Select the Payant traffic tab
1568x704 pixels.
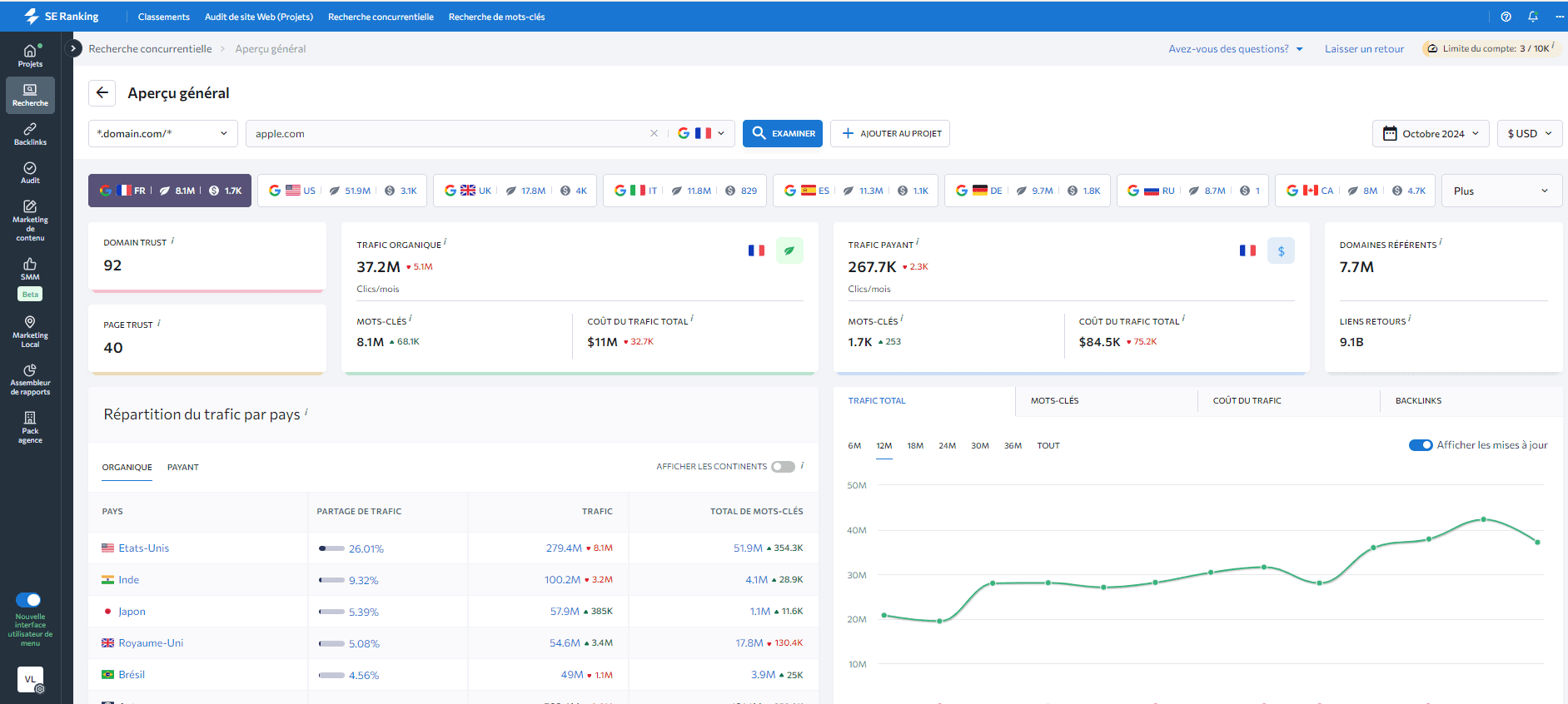click(x=183, y=468)
